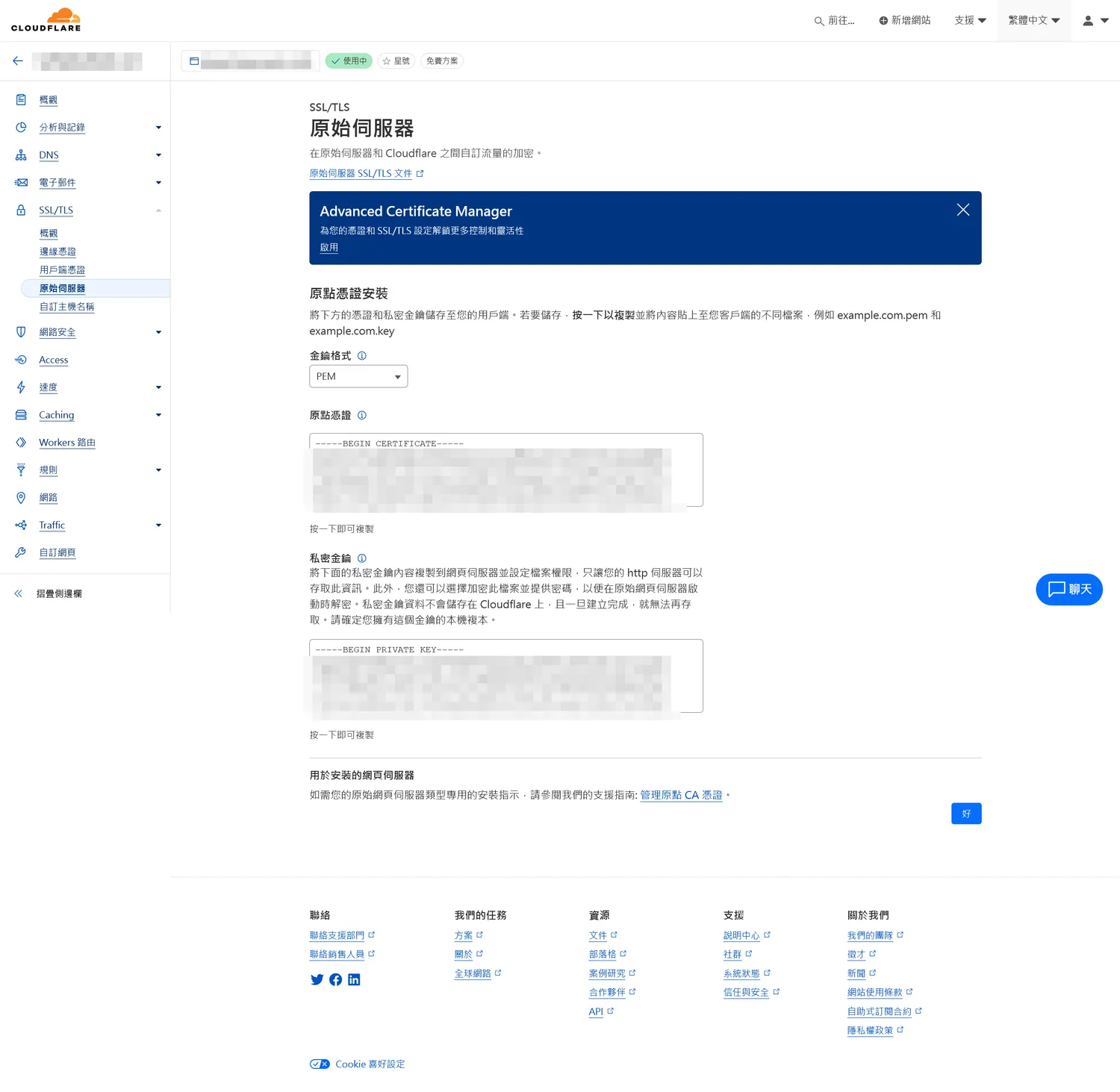This screenshot has height=1092, width=1120.
Task: Open the user account profile icon
Action: (x=1095, y=21)
